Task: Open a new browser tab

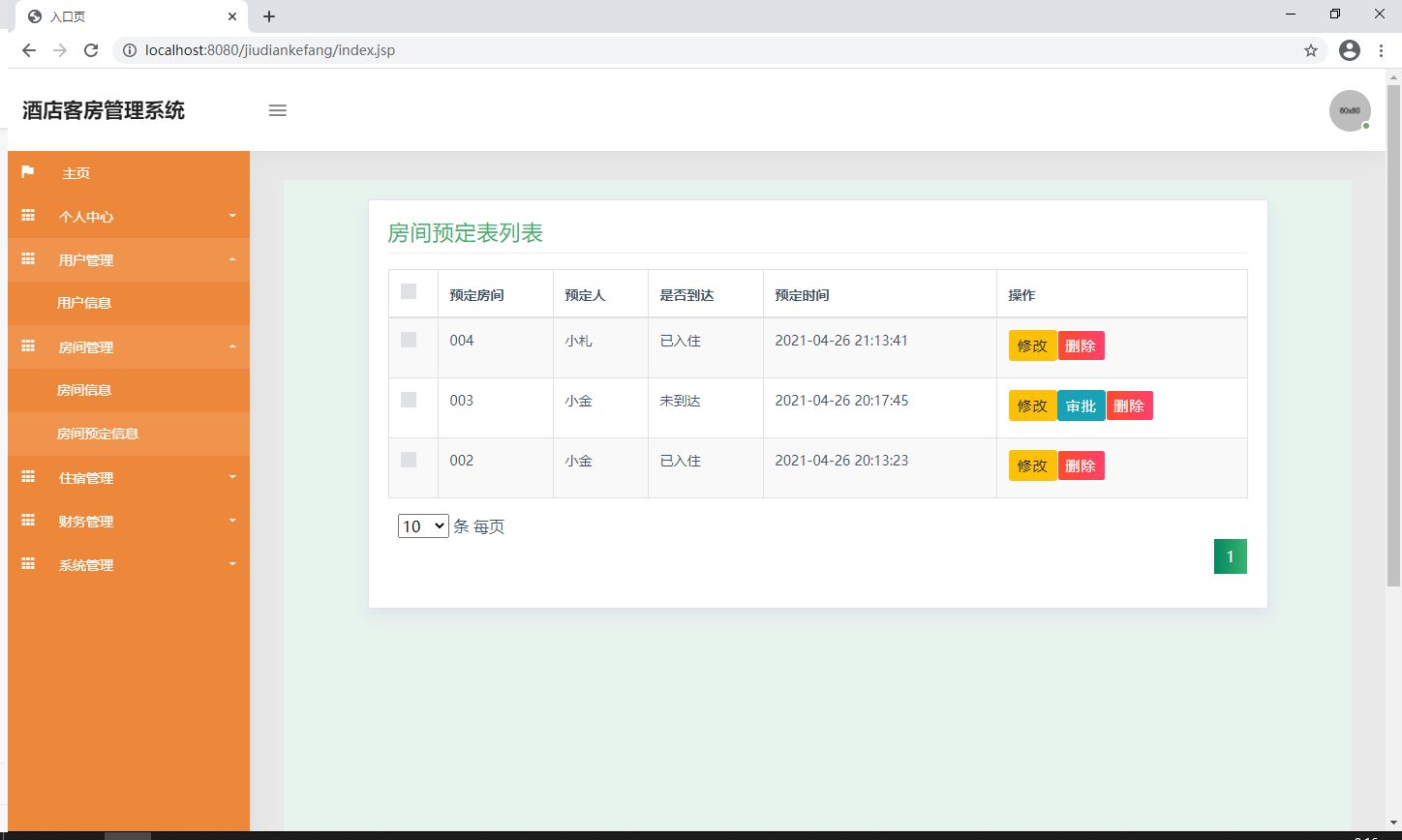Action: [x=269, y=16]
